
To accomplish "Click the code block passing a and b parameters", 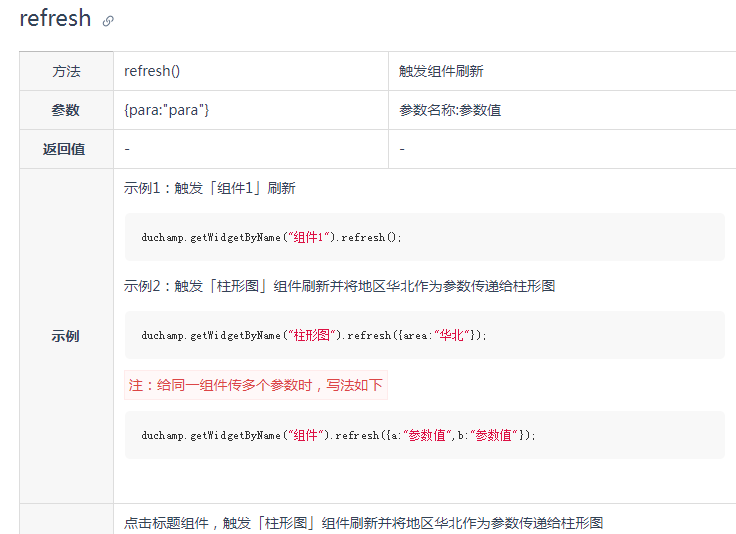I will point(424,435).
